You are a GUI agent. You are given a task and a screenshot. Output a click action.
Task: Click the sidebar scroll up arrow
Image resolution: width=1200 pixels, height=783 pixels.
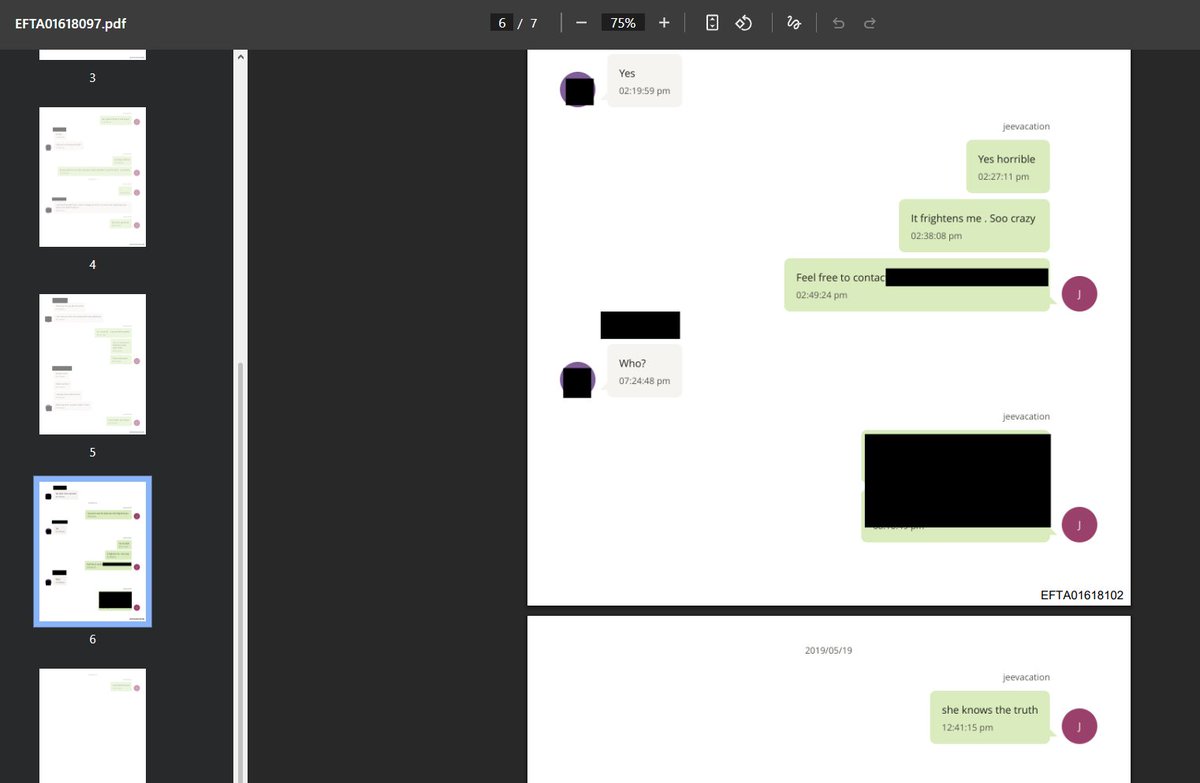coord(239,57)
